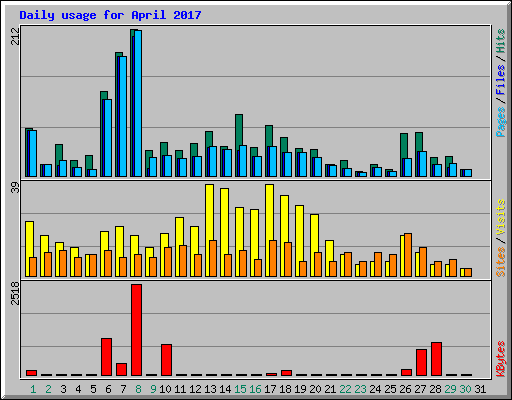Click day 21 on the date axis
Image resolution: width=512 pixels, height=400 pixels.
pyautogui.click(x=330, y=389)
